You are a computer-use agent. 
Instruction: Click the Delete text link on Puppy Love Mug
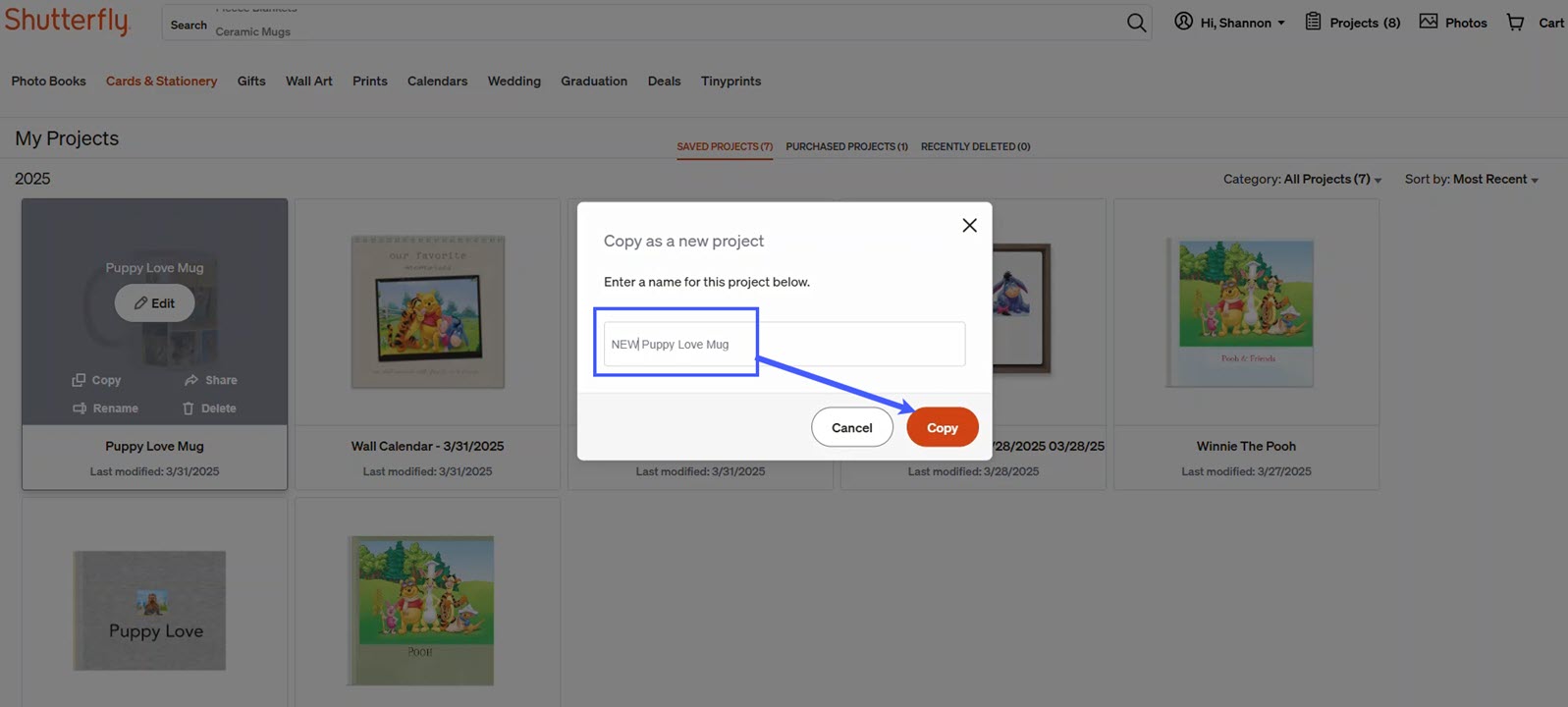[219, 408]
